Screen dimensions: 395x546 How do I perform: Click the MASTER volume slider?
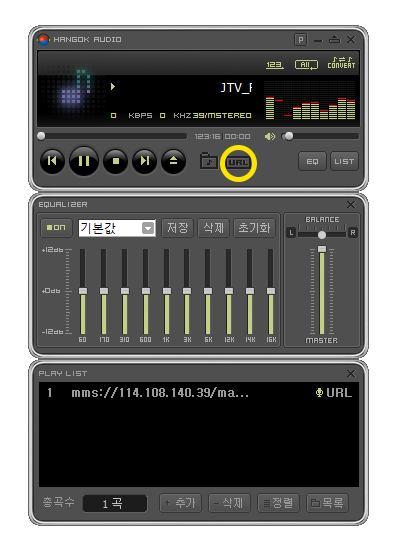pyautogui.click(x=322, y=291)
